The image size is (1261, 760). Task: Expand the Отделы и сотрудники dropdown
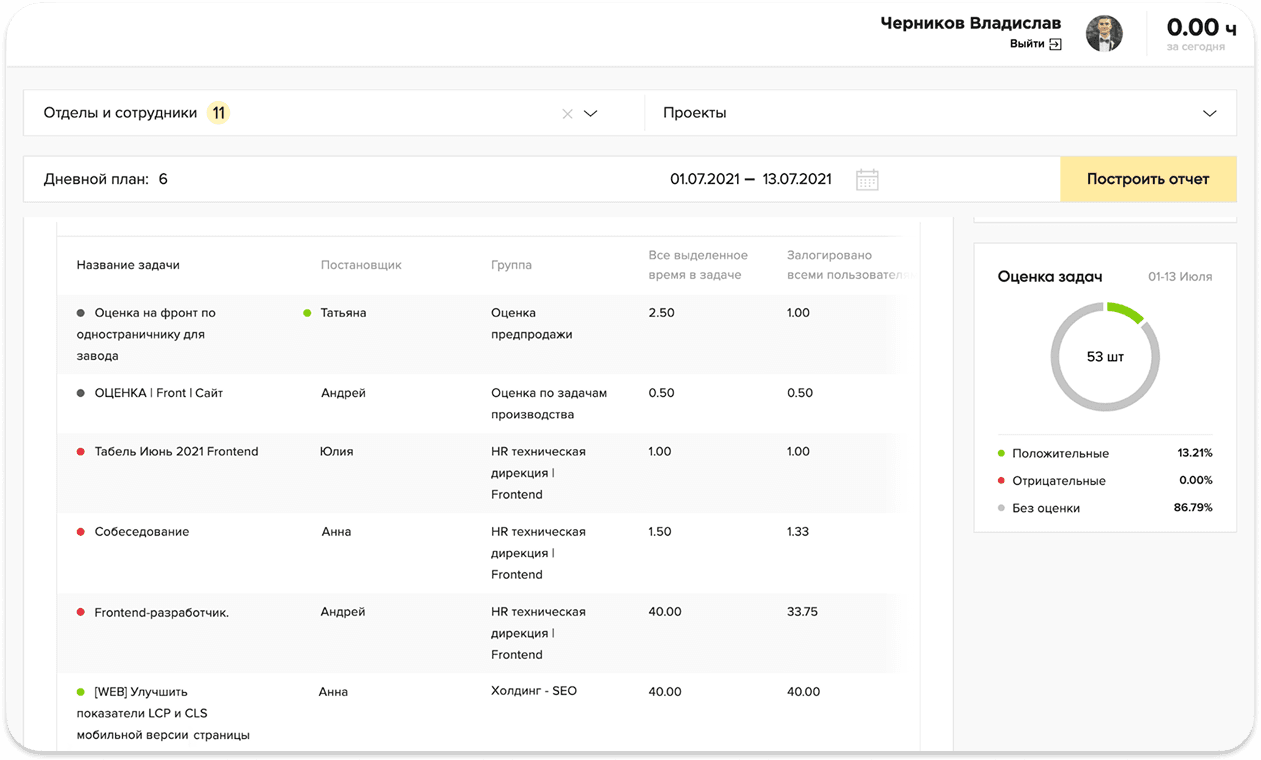590,114
